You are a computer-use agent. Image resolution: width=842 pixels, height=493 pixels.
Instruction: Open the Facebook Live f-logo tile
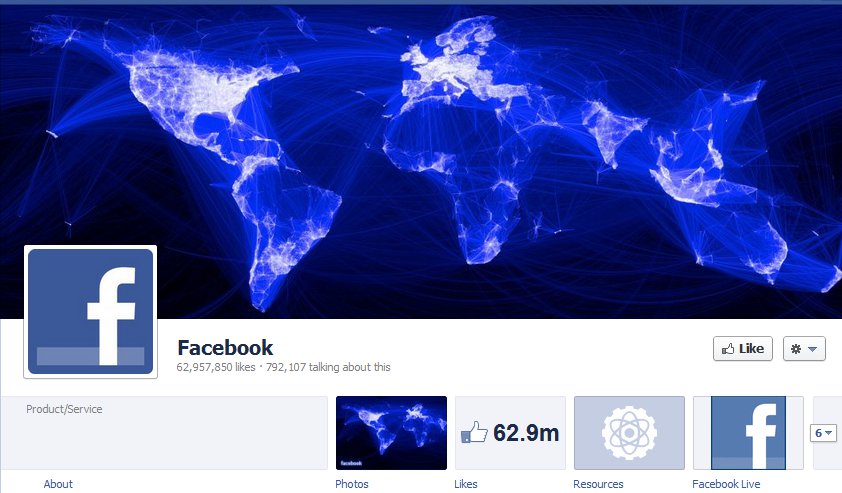tap(748, 433)
